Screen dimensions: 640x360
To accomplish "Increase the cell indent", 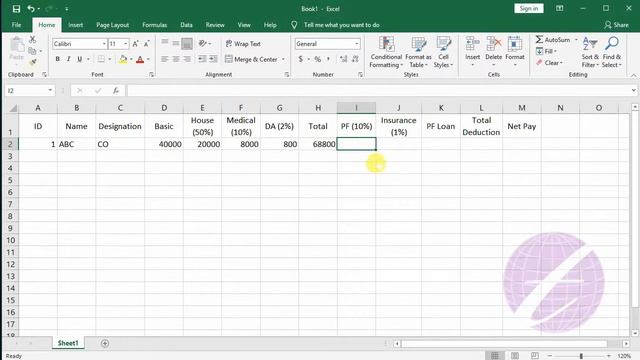I will [x=213, y=59].
